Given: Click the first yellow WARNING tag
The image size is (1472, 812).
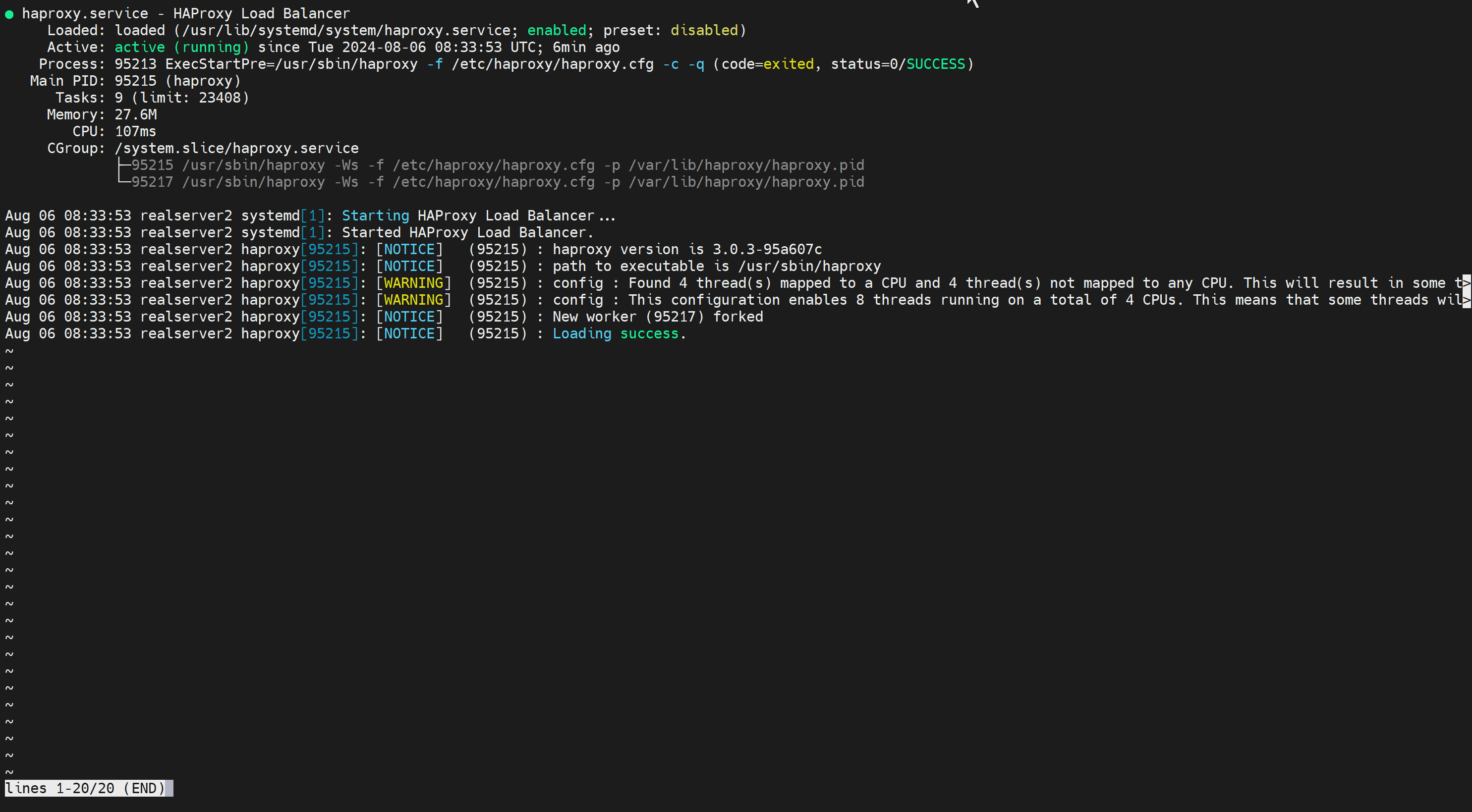Looking at the screenshot, I should point(413,283).
